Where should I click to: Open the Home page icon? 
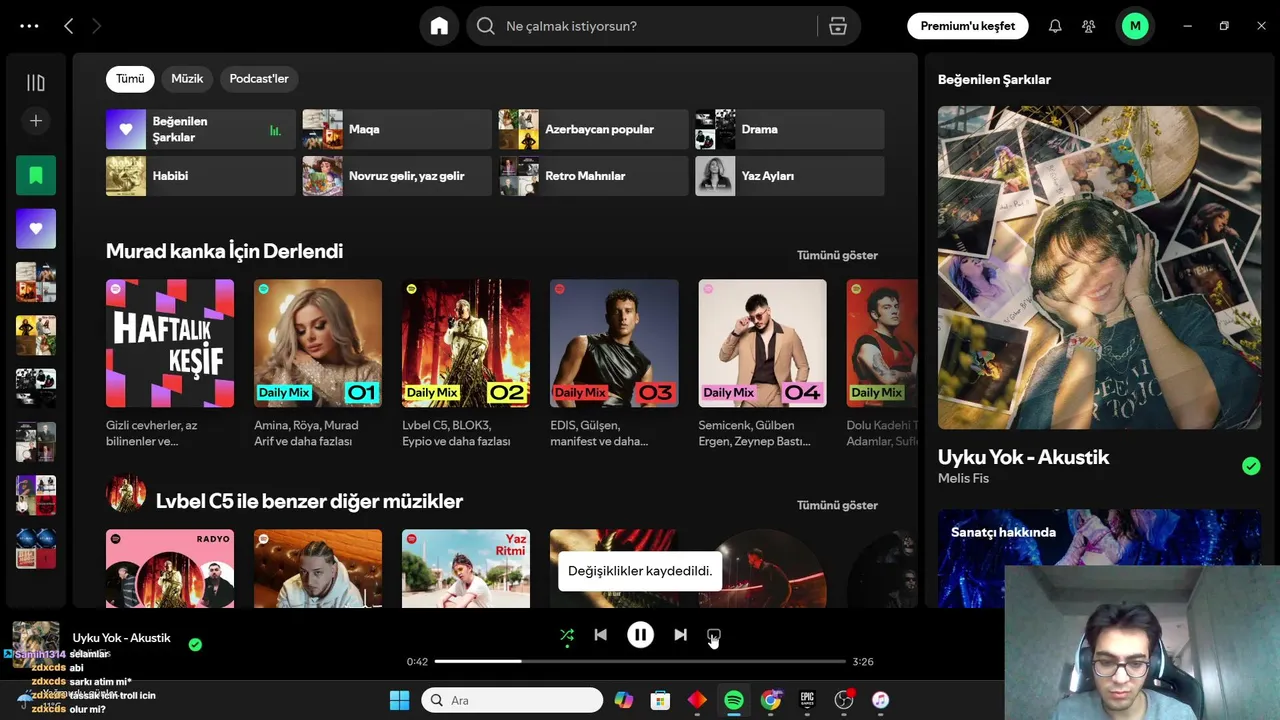pyautogui.click(x=439, y=26)
